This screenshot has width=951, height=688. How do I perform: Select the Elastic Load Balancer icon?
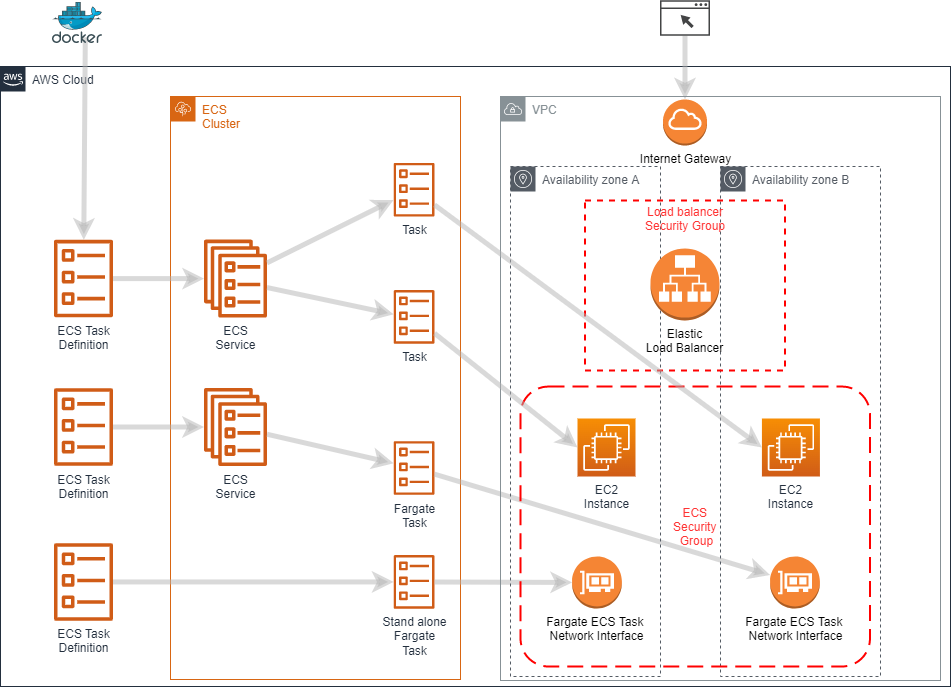point(685,284)
